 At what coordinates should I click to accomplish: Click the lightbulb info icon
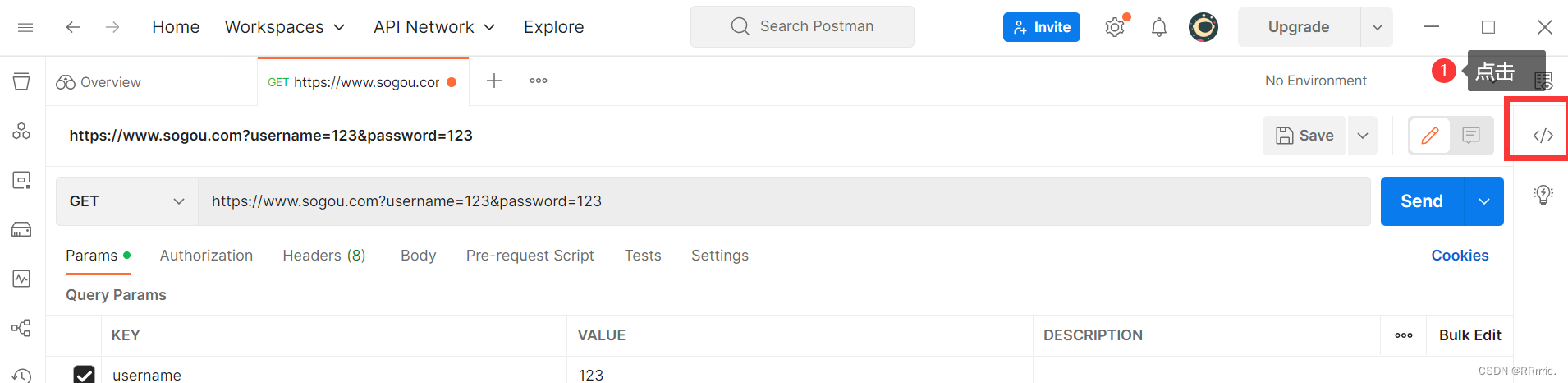1543,194
